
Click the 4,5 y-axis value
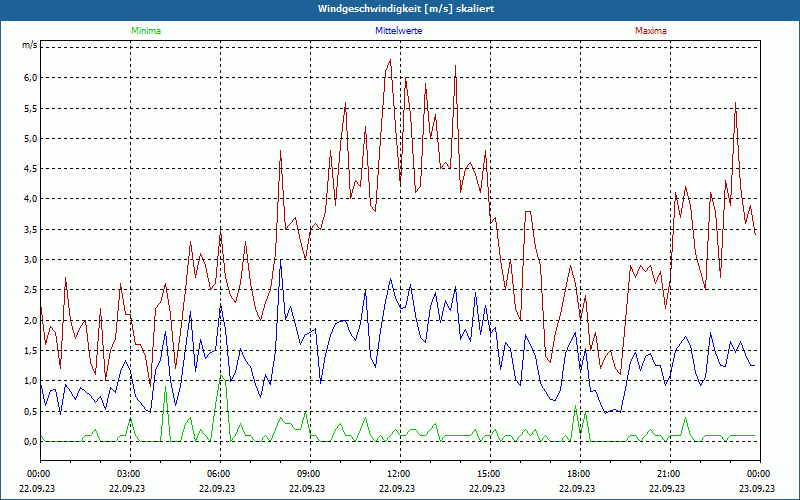(x=31, y=169)
